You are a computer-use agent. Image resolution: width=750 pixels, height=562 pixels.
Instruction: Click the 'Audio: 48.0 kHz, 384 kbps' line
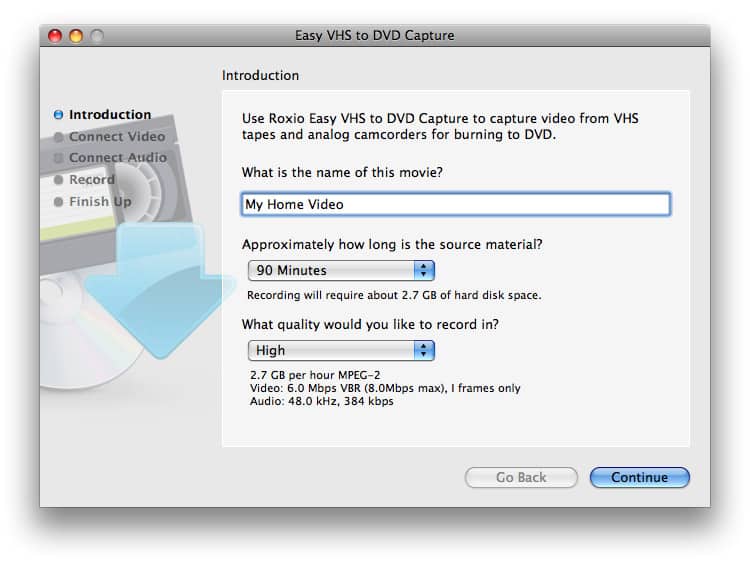321,401
